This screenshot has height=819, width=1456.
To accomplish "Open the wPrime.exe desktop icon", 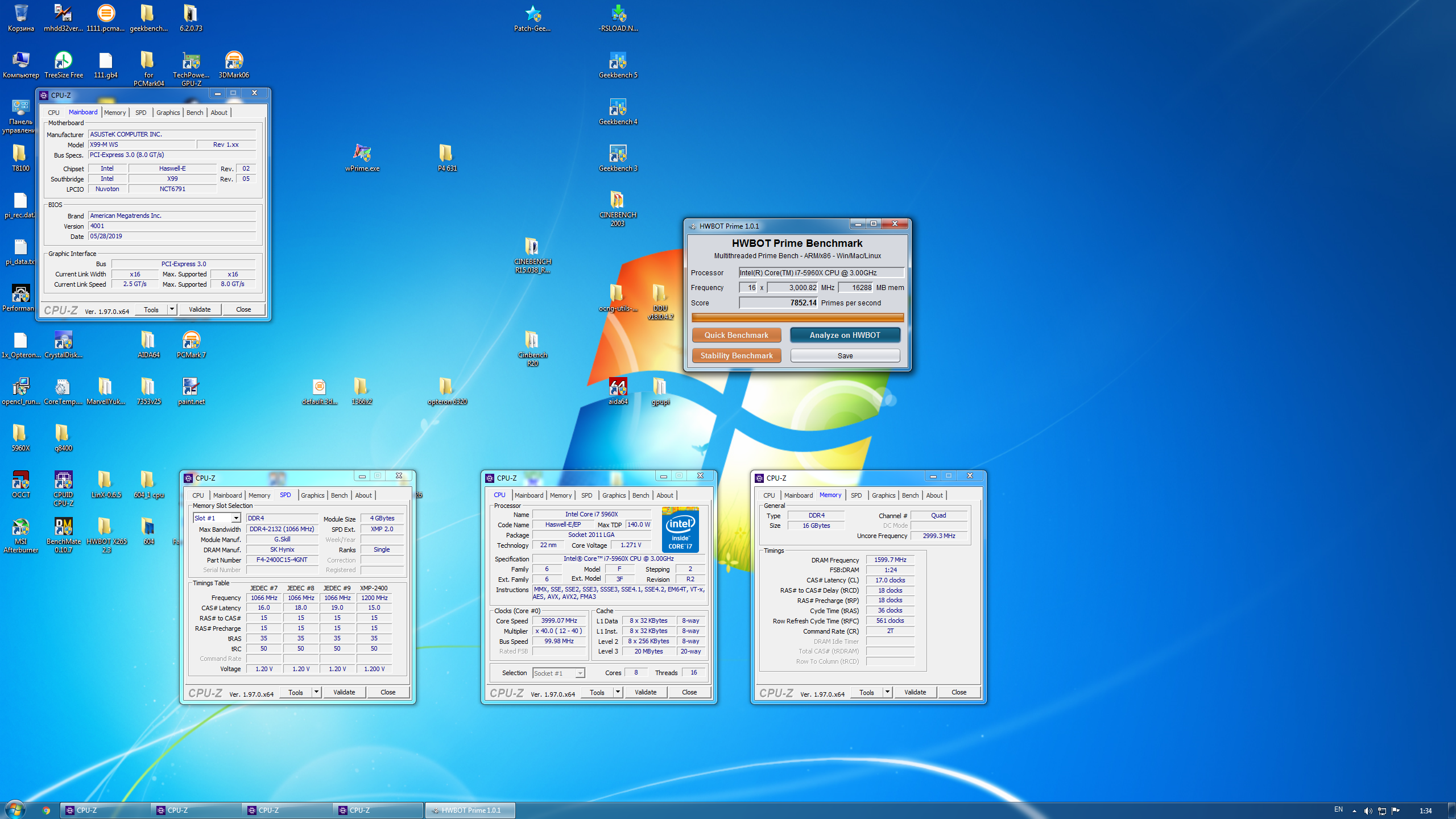I will point(362,158).
